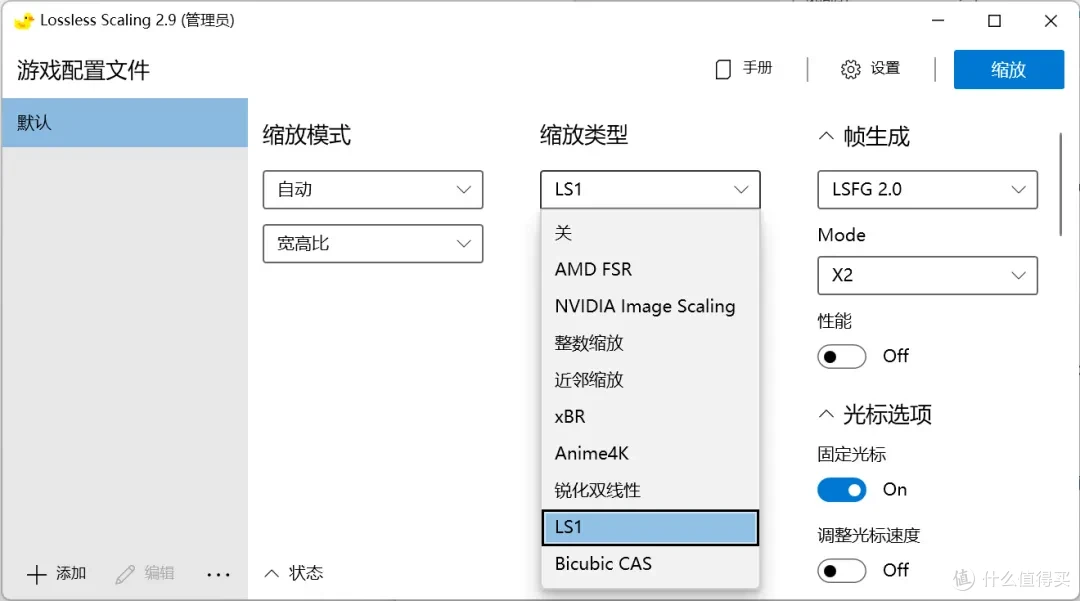The width and height of the screenshot is (1080, 601).
Task: Open the 手册 manual book icon
Action: tap(723, 69)
